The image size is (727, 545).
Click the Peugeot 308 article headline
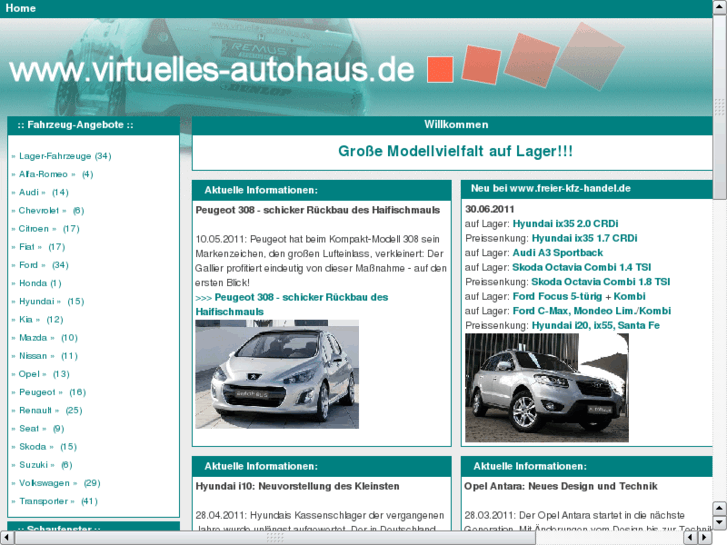[318, 210]
